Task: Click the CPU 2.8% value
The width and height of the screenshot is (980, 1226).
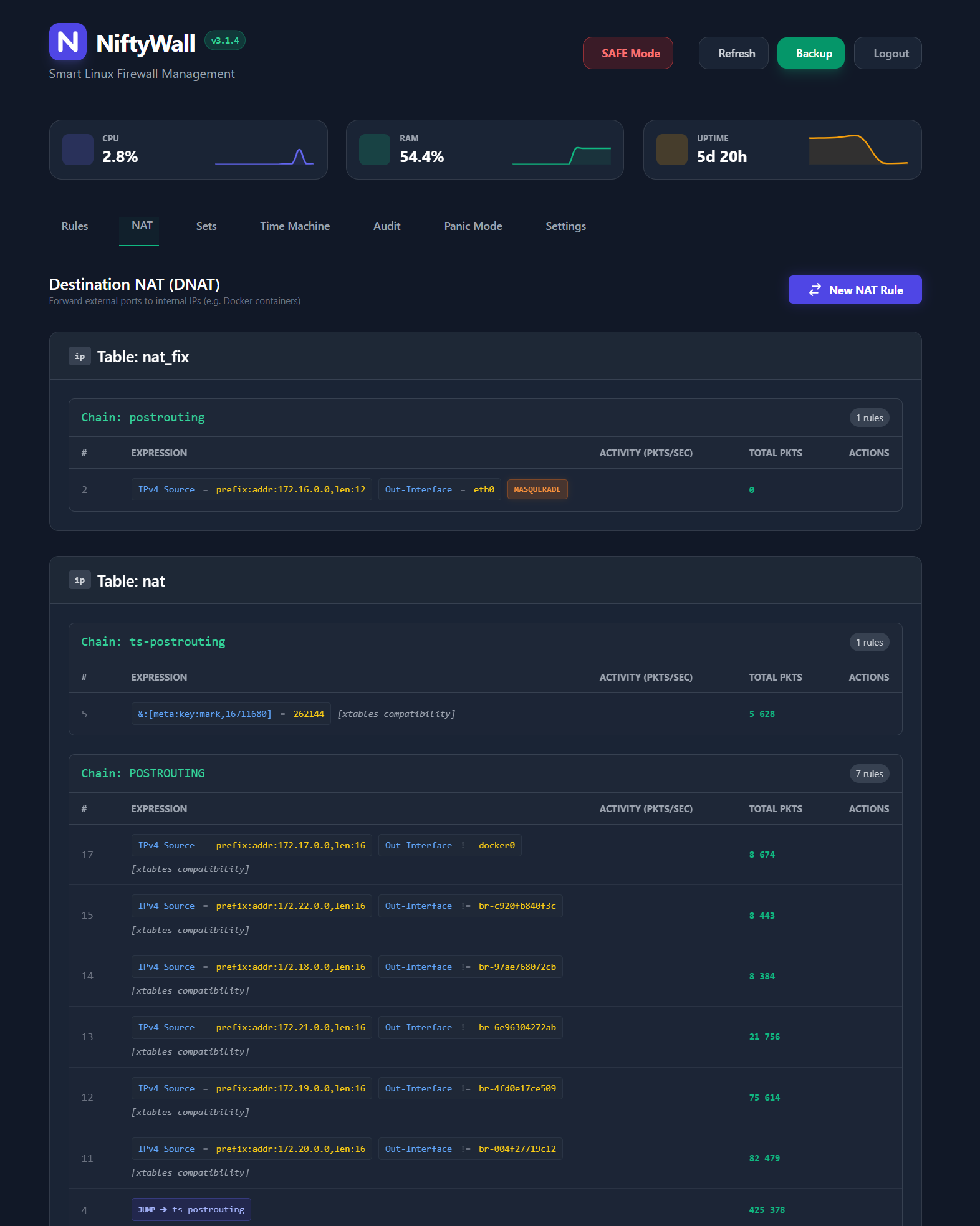Action: click(120, 156)
